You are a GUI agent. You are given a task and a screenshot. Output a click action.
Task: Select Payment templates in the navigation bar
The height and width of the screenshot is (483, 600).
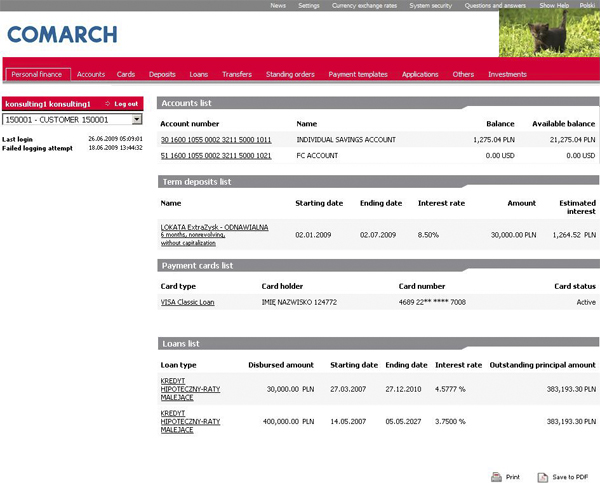tap(358, 74)
